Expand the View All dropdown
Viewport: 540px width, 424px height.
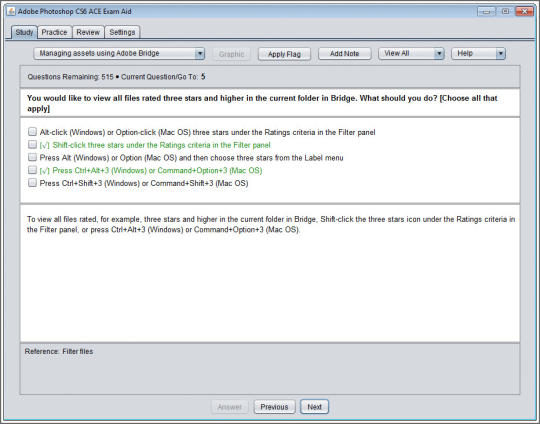coord(411,53)
